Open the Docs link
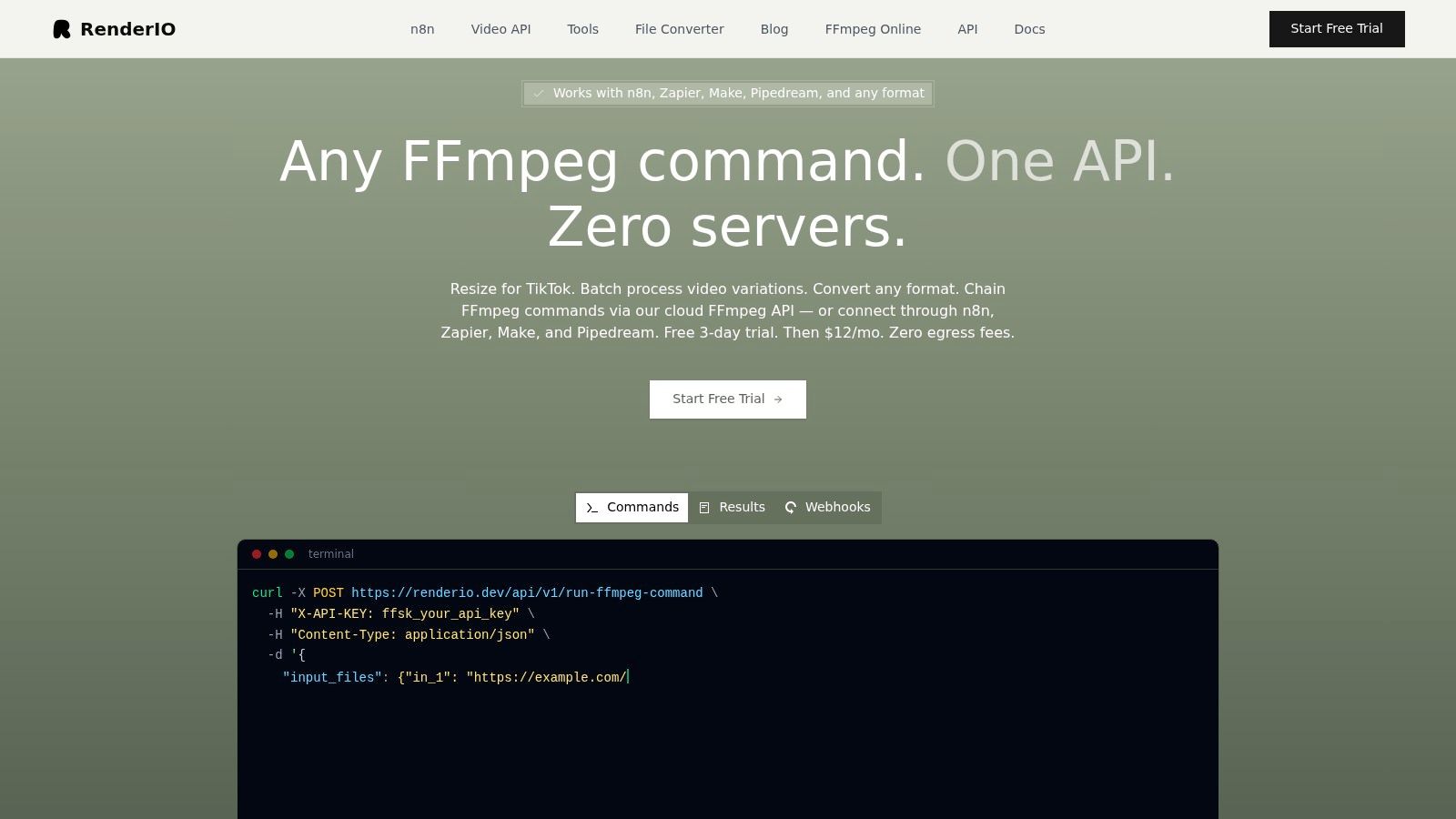The image size is (1456, 819). coord(1029,29)
